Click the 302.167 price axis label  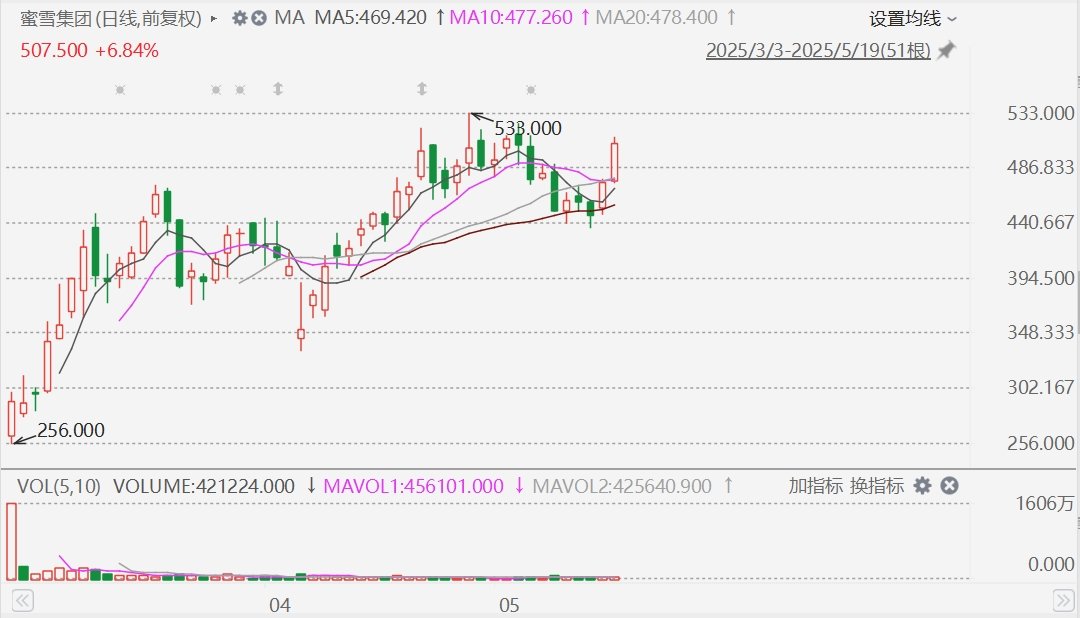point(1040,387)
